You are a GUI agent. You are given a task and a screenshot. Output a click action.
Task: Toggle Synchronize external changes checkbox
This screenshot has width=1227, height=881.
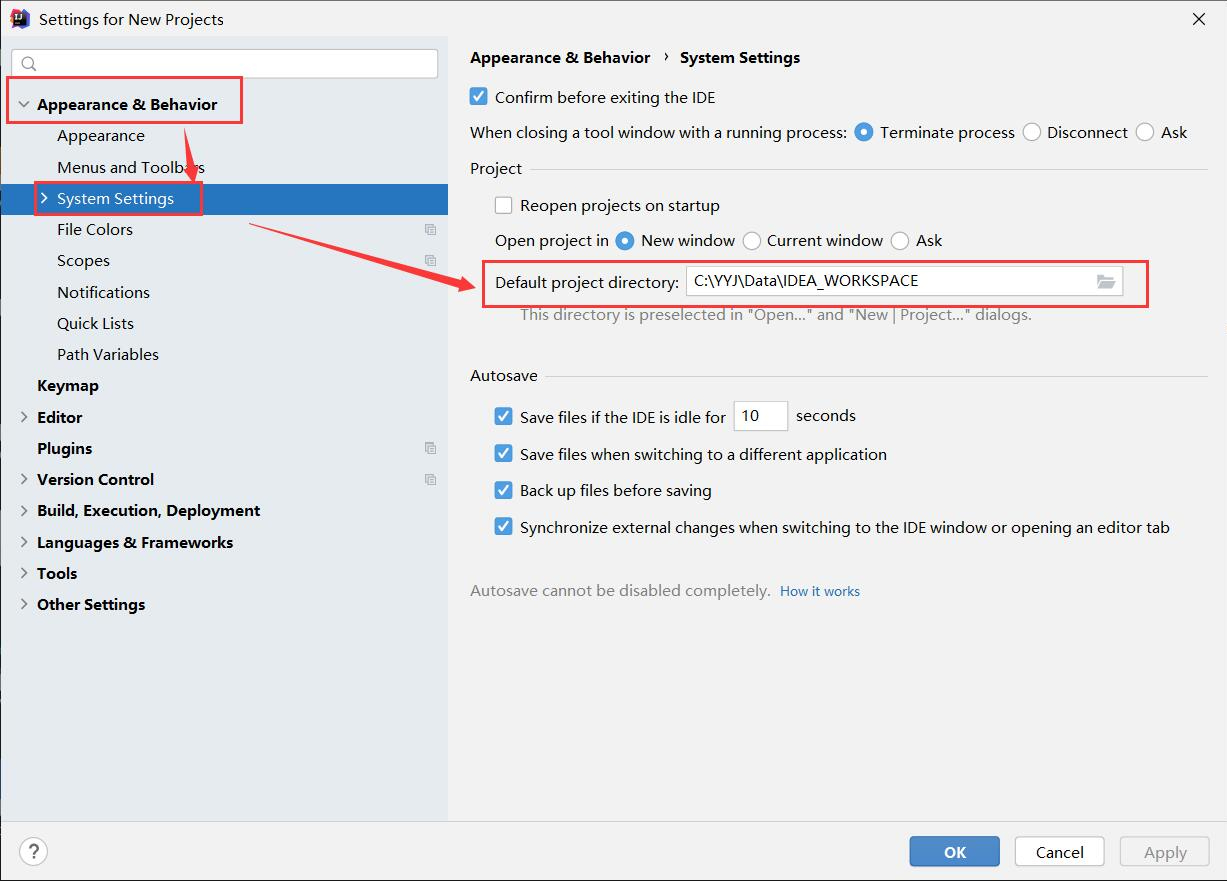click(504, 527)
